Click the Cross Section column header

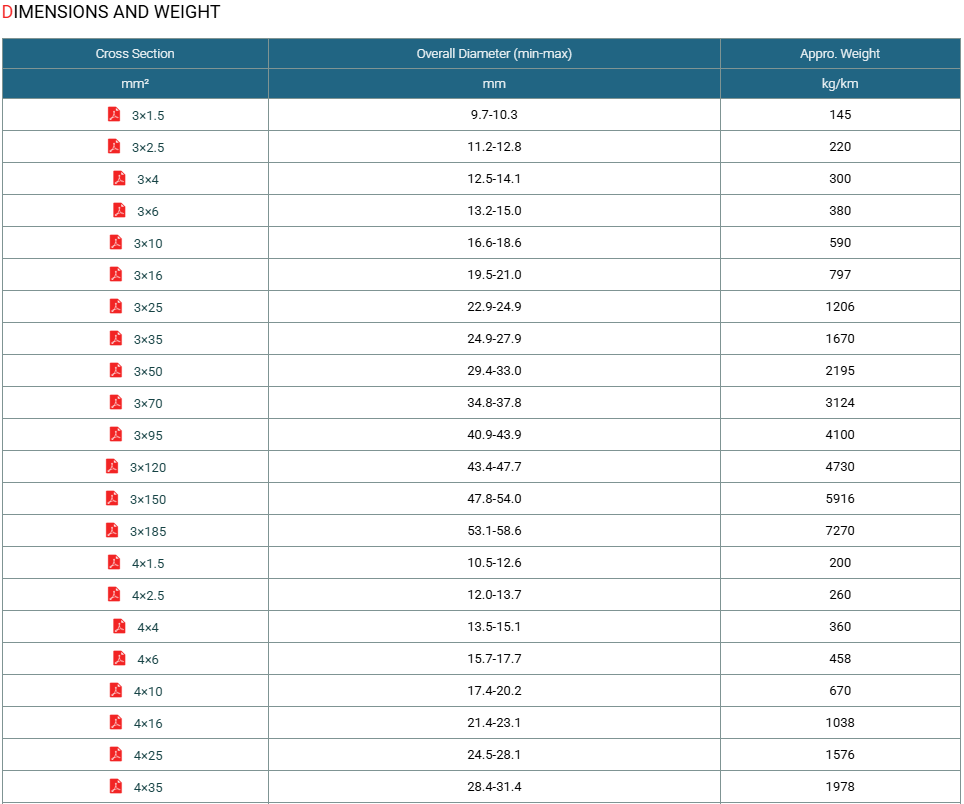pyautogui.click(x=135, y=53)
